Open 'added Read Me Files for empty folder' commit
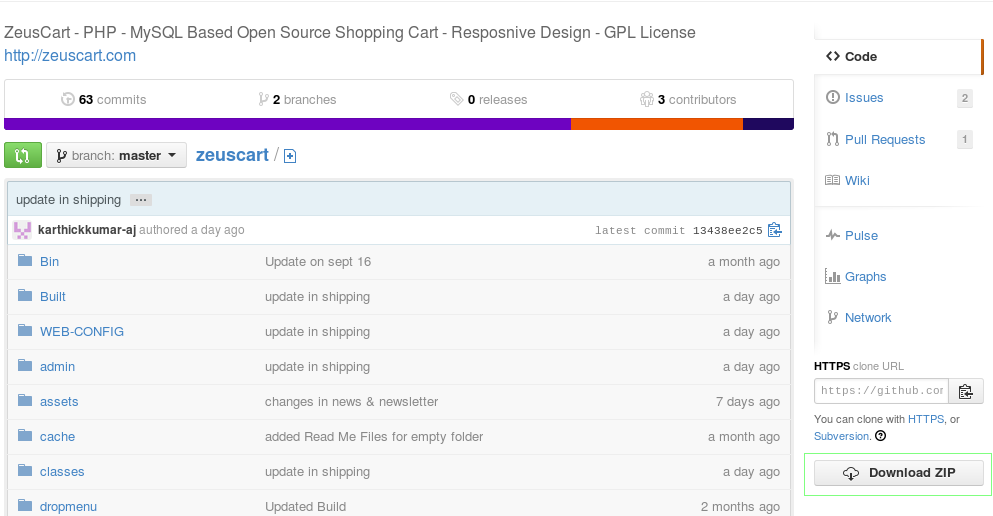993x516 pixels. [x=374, y=437]
